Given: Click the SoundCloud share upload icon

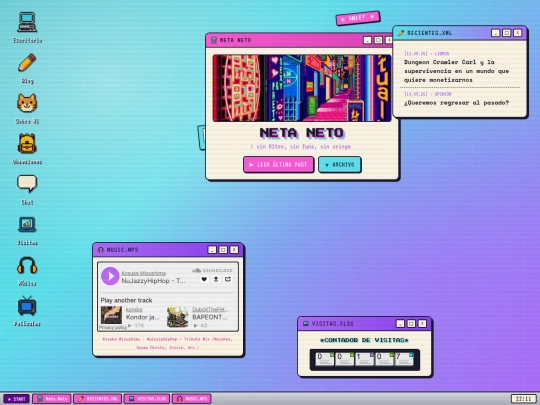Looking at the screenshot, I should [216, 279].
